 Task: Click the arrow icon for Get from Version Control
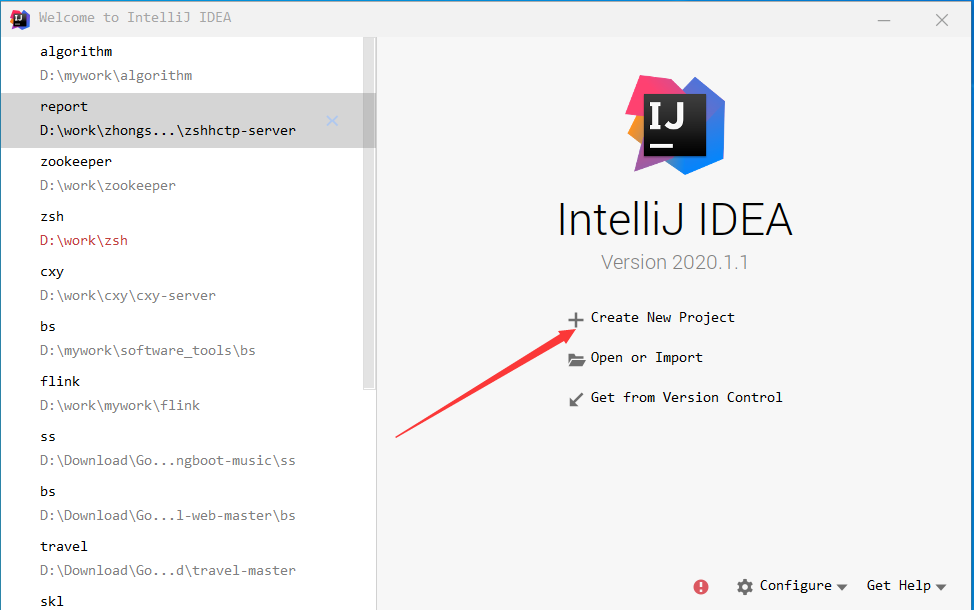point(576,399)
